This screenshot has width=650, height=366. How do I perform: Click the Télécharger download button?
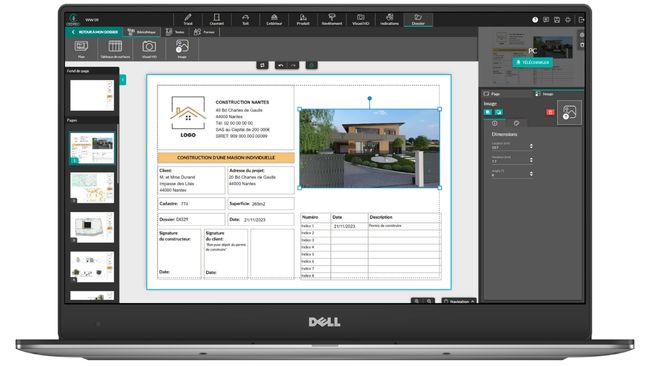pos(533,62)
